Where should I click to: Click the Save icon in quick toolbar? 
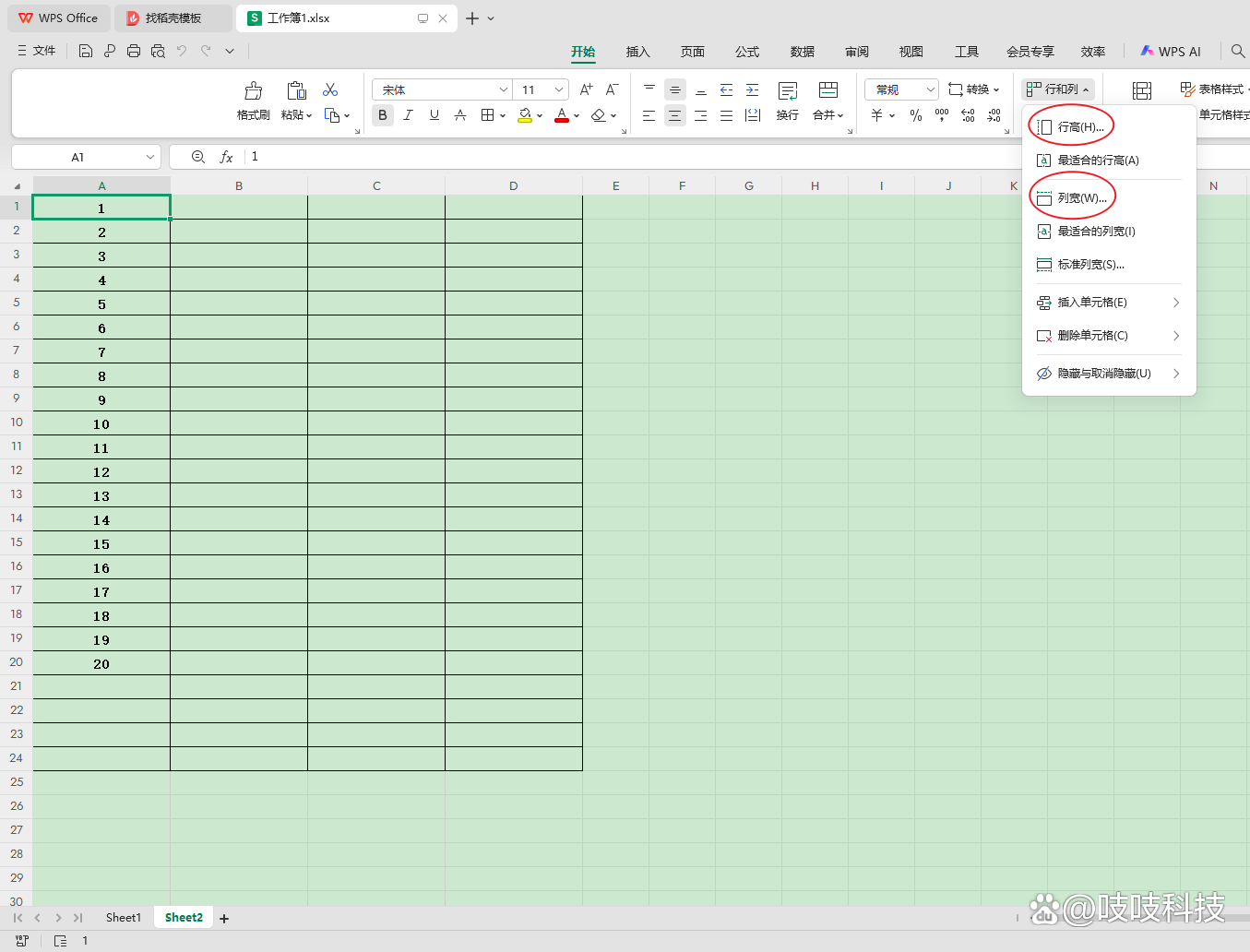click(86, 52)
